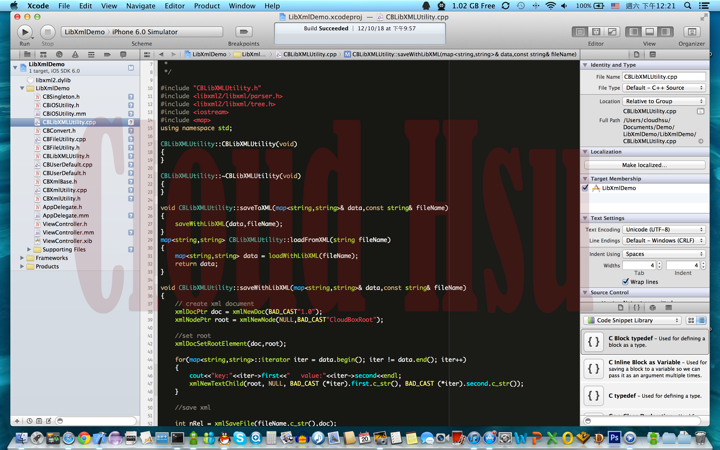The width and height of the screenshot is (720, 450).
Task: Open the Breakpoint navigator icon
Action: pyautogui.click(x=107, y=54)
